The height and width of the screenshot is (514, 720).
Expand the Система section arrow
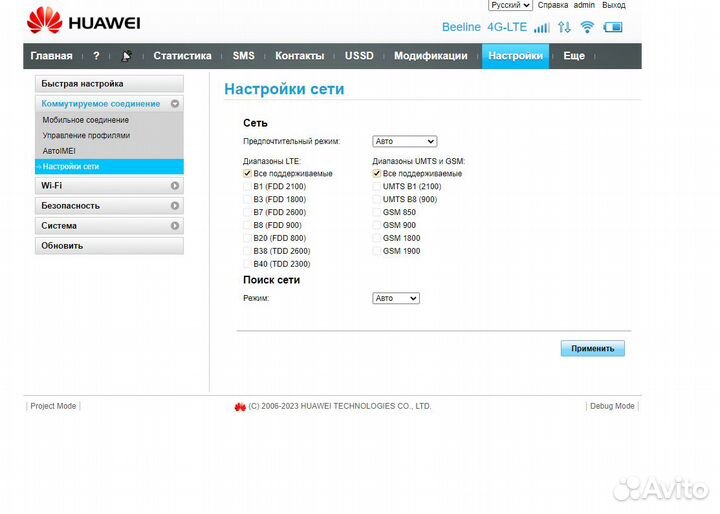point(175,226)
